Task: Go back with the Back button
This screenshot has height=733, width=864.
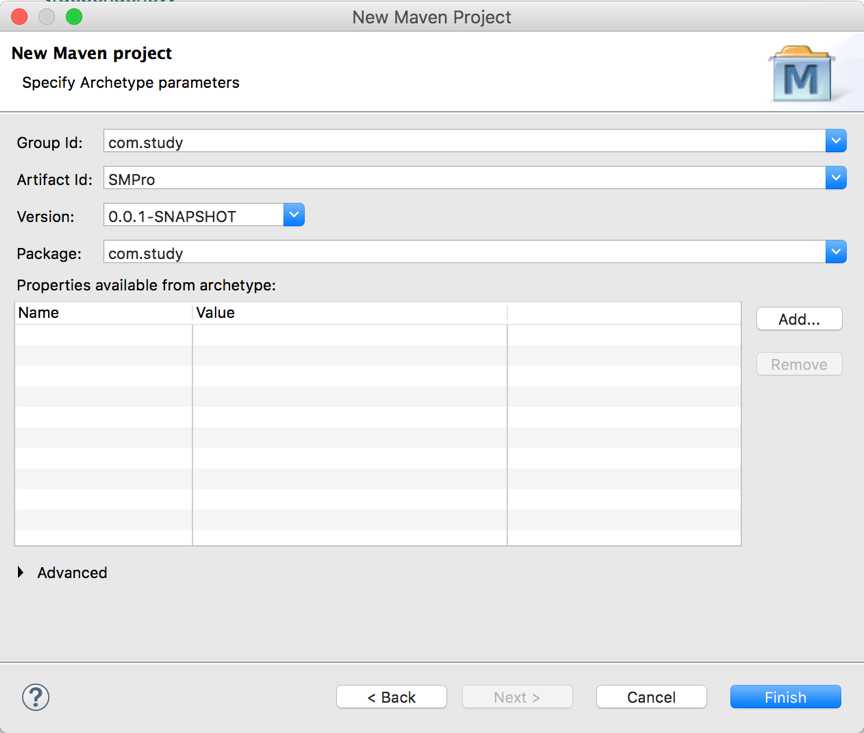Action: pos(391,697)
